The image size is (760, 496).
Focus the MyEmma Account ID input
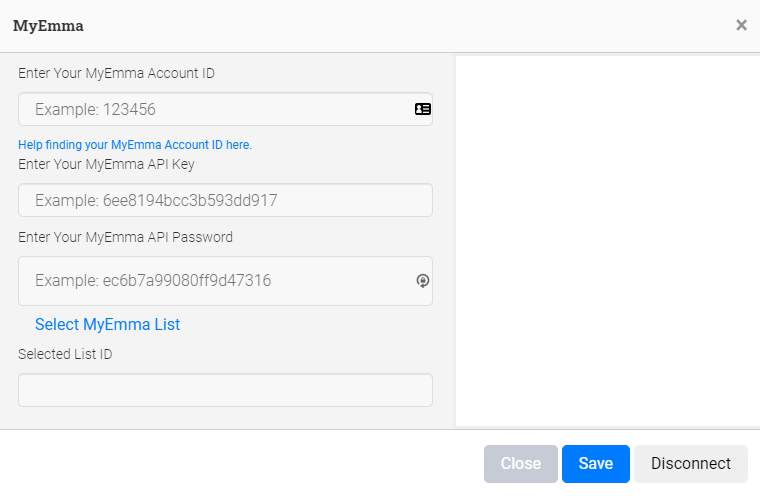point(215,109)
